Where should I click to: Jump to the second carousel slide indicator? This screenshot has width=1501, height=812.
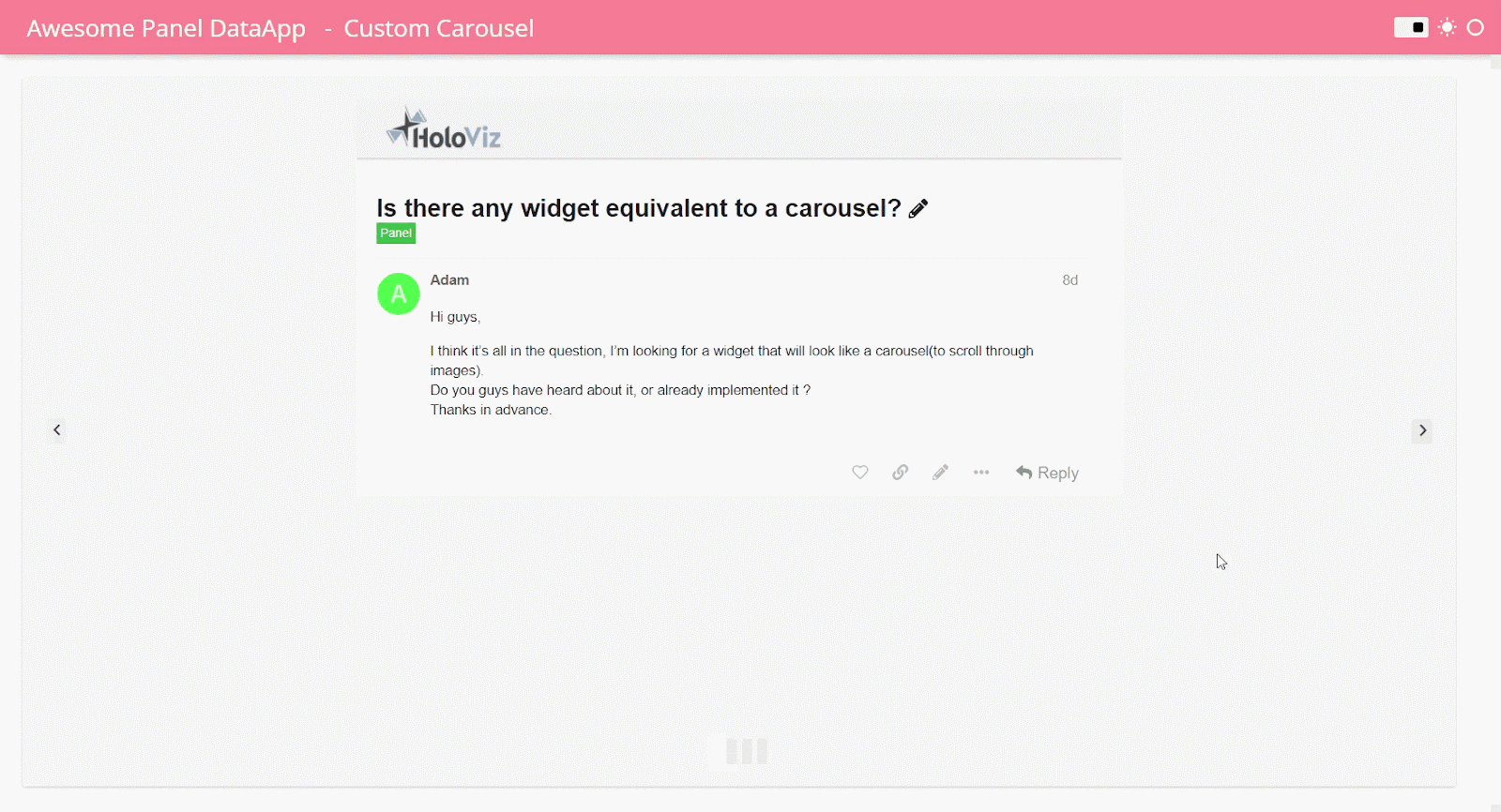(748, 751)
